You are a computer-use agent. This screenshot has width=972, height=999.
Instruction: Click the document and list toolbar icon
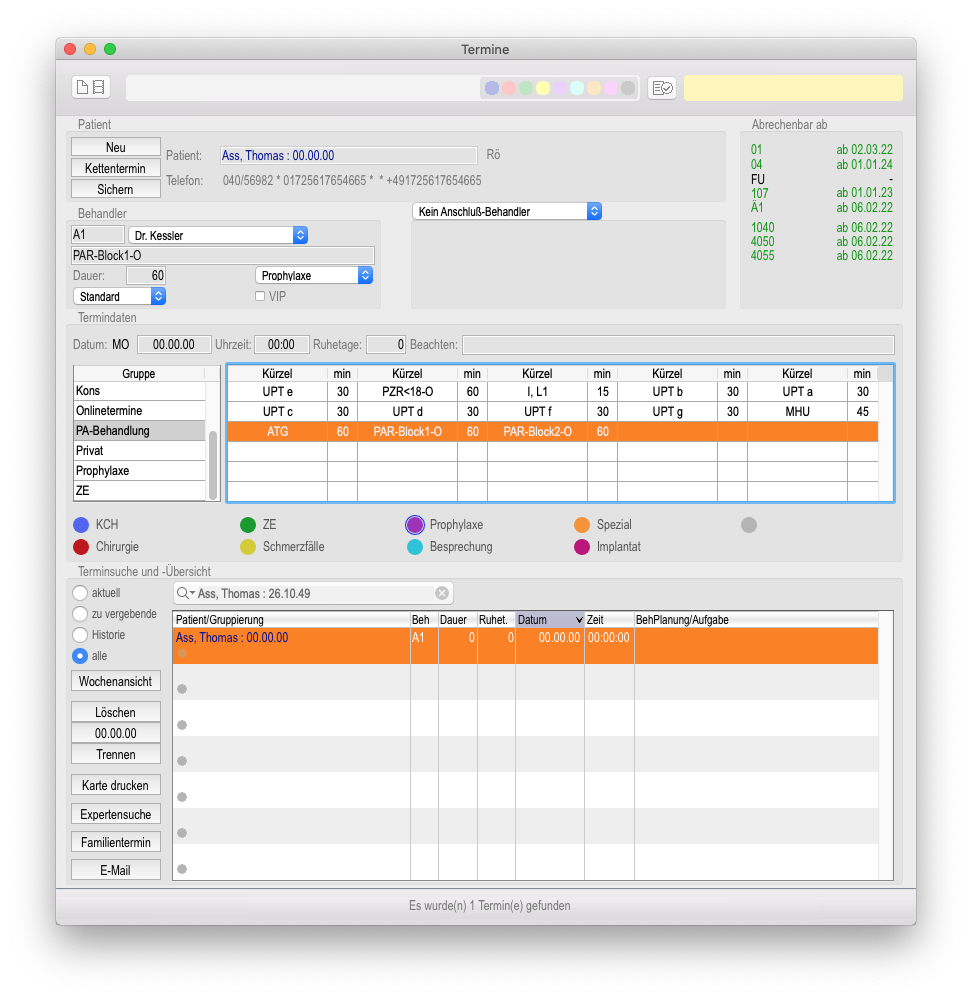tap(91, 87)
